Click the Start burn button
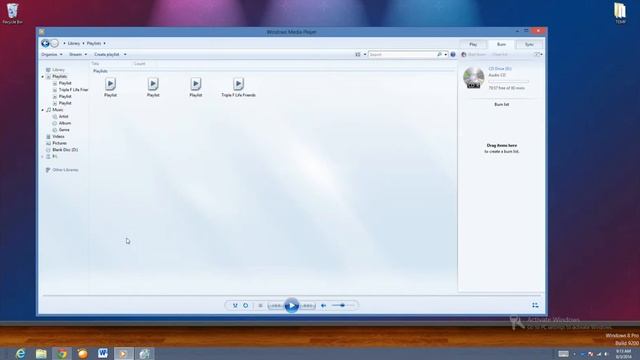This screenshot has width=640, height=360. (x=473, y=54)
